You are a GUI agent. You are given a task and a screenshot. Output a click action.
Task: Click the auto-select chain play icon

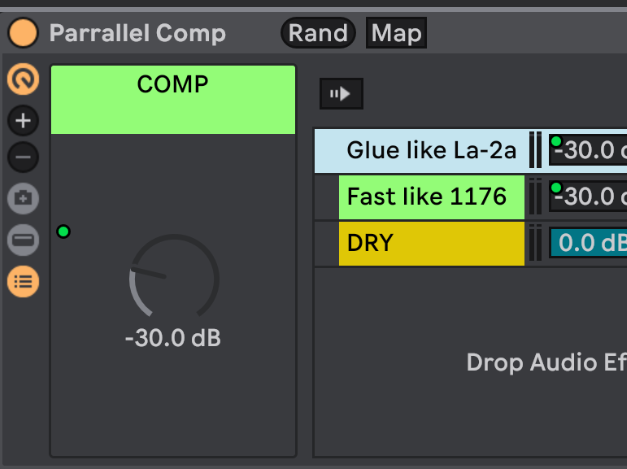click(x=341, y=94)
